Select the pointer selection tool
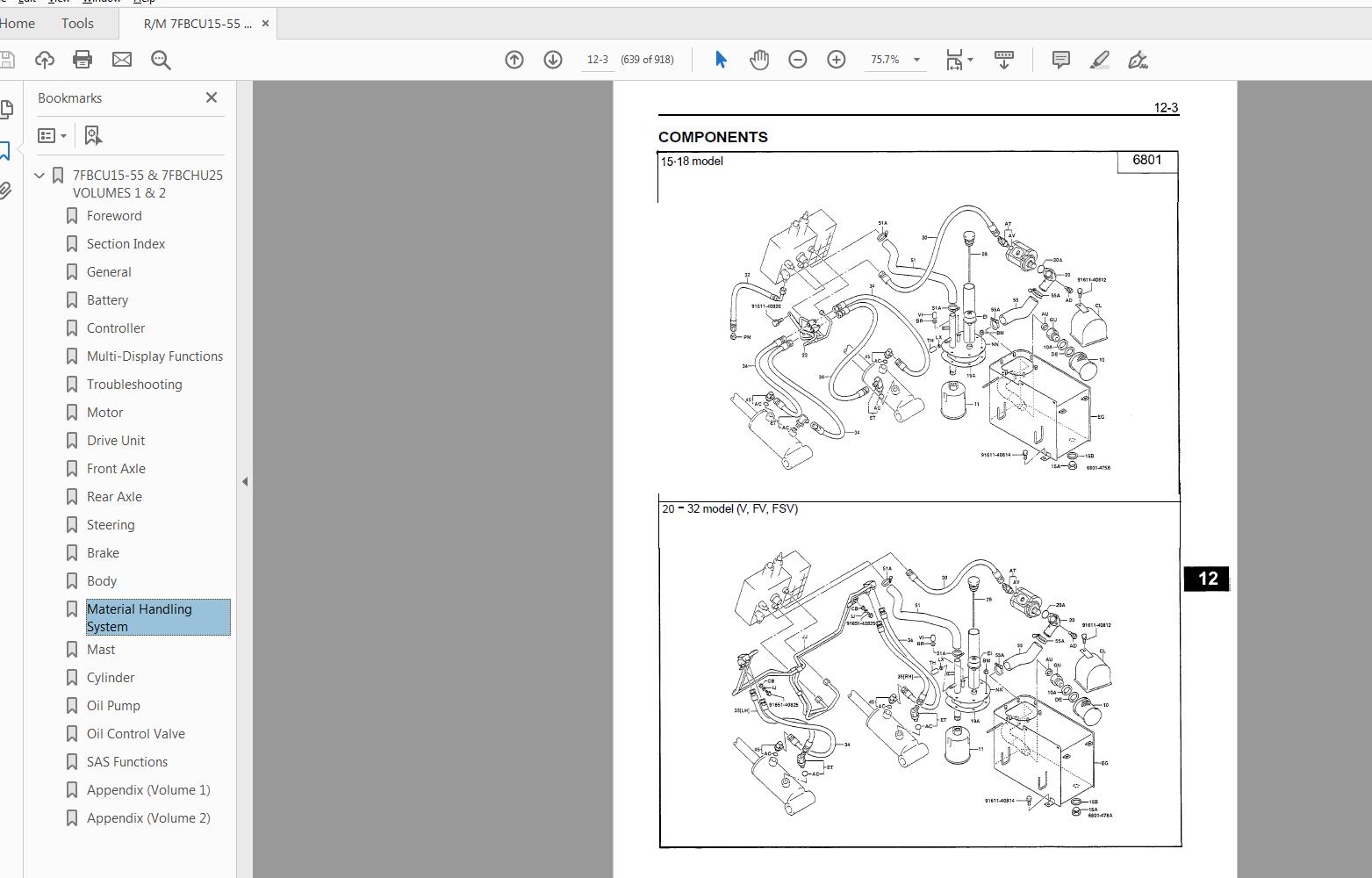The height and width of the screenshot is (878, 1372). pos(720,60)
